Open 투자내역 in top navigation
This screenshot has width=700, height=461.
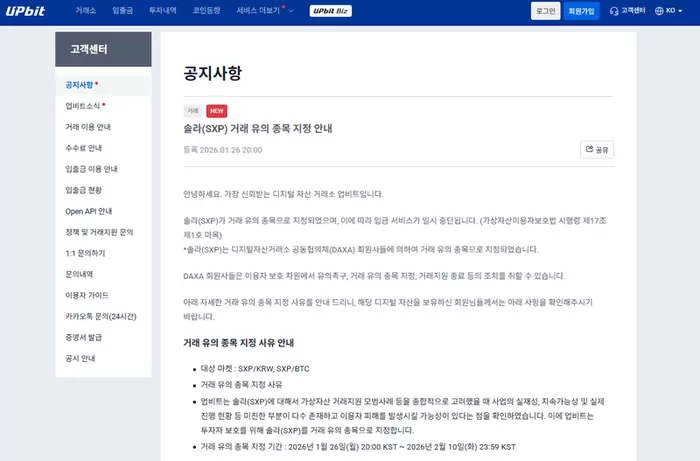[x=162, y=10]
